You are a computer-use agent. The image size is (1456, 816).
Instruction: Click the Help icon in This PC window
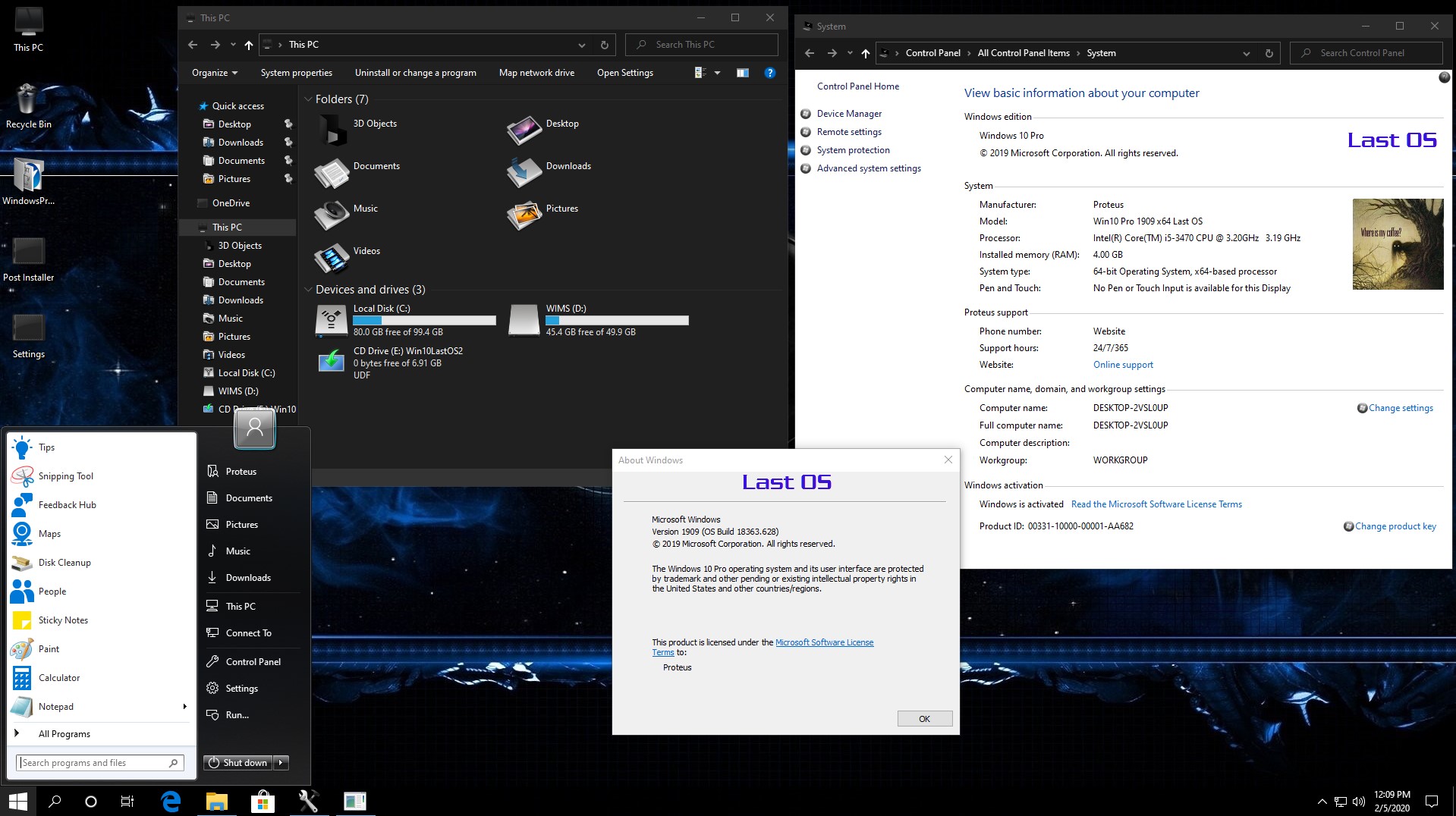(769, 73)
